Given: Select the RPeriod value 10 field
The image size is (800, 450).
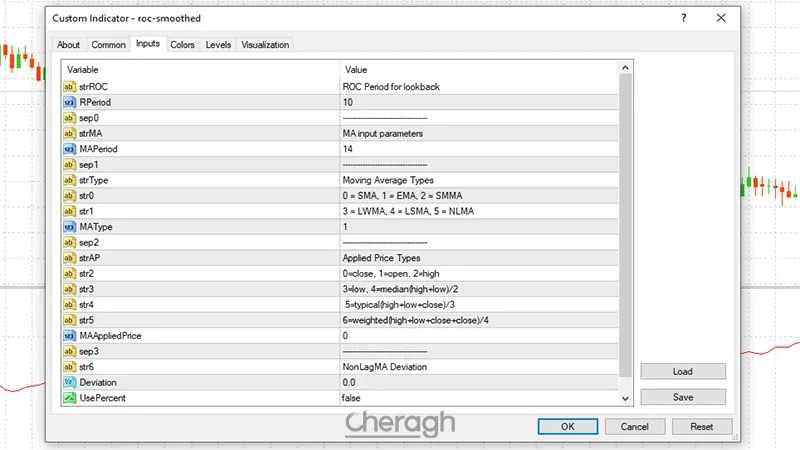Looking at the screenshot, I should pos(480,102).
